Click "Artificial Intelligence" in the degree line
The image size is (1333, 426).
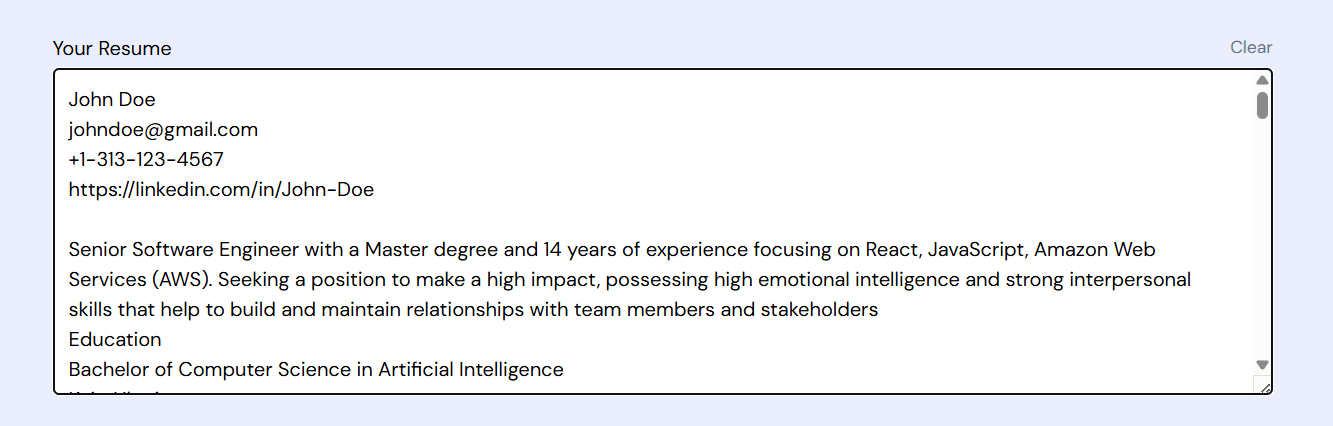point(470,370)
